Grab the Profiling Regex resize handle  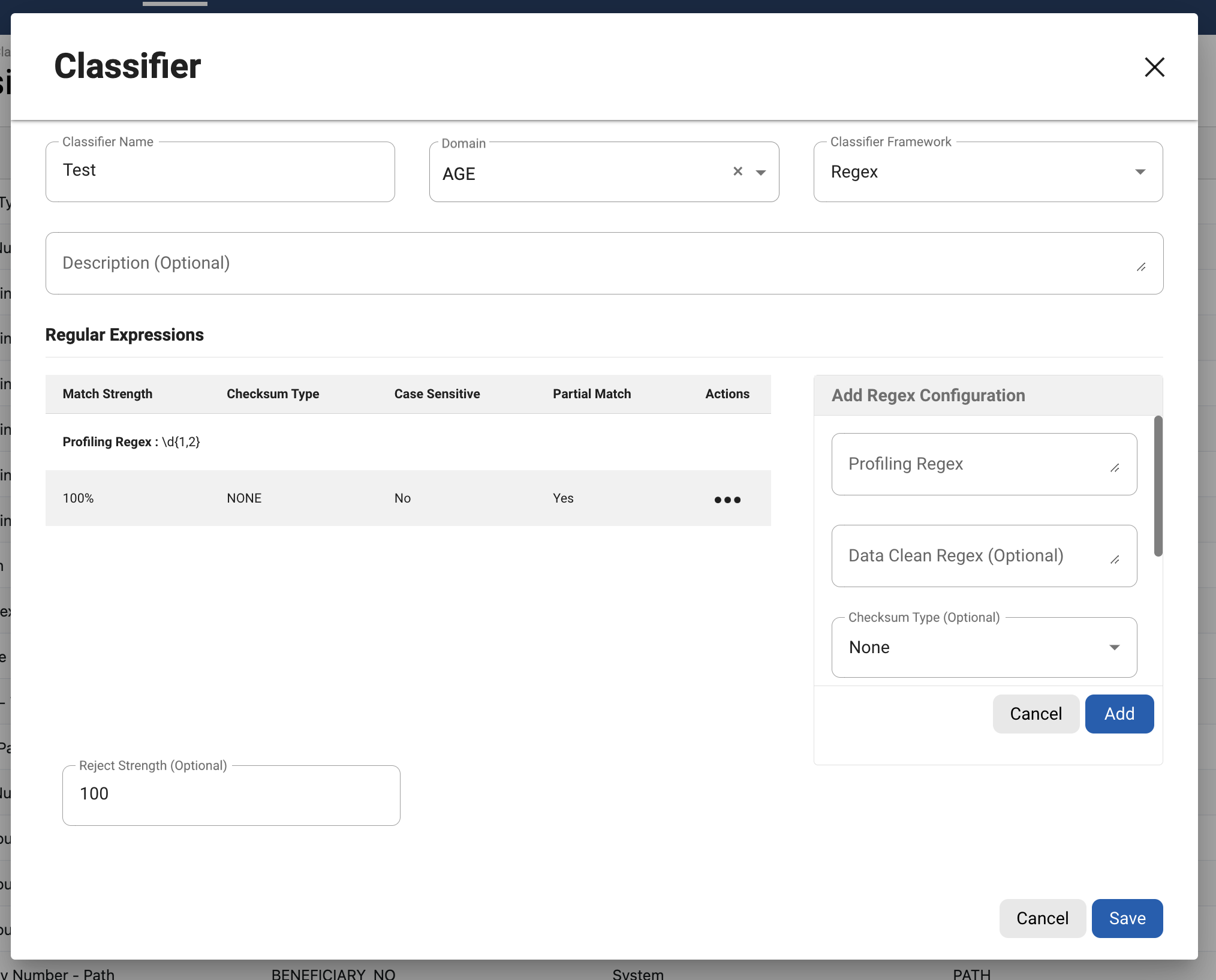pos(1115,468)
